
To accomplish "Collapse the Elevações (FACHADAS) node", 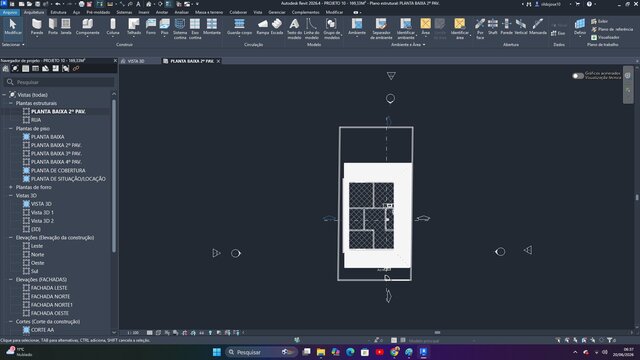I will point(11,280).
